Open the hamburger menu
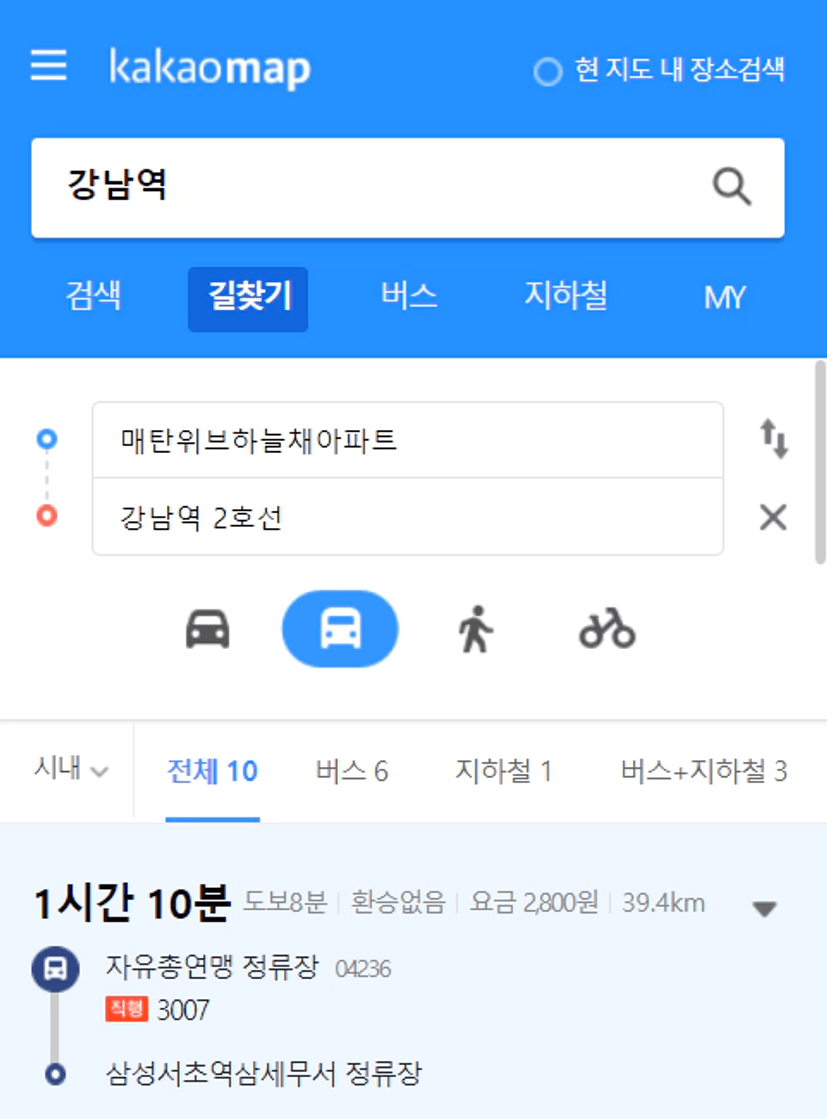The image size is (827, 1119). pyautogui.click(x=49, y=66)
